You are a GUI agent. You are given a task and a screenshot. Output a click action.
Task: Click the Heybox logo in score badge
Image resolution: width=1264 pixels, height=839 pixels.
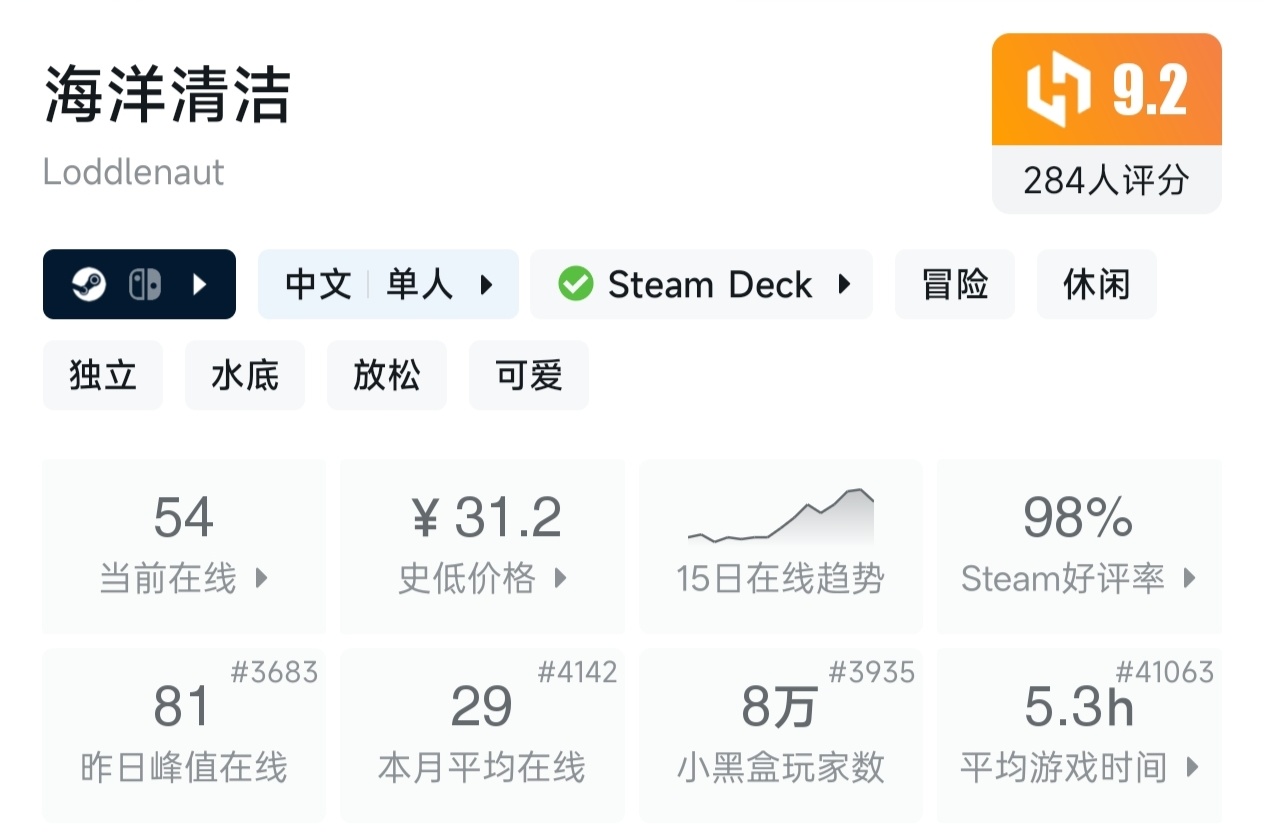pyautogui.click(x=1058, y=91)
